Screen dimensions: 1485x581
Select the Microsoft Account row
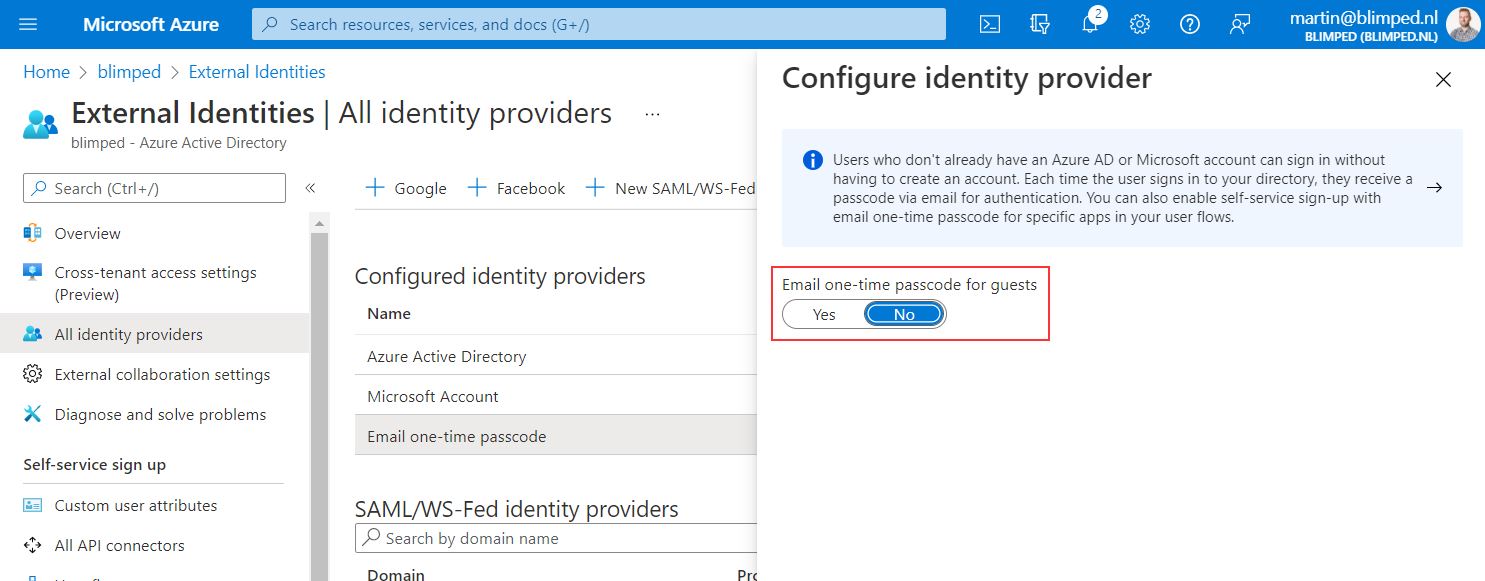point(556,396)
